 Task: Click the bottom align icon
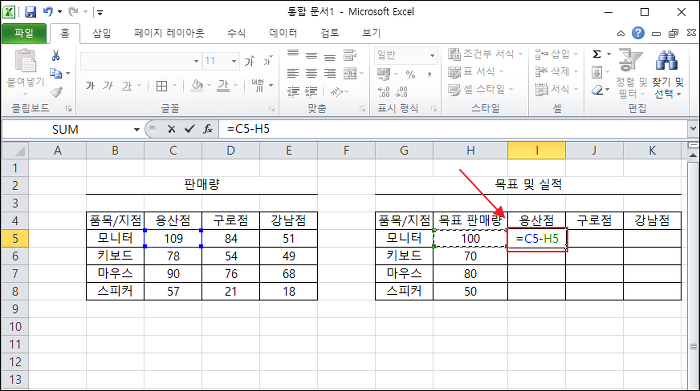click(329, 57)
